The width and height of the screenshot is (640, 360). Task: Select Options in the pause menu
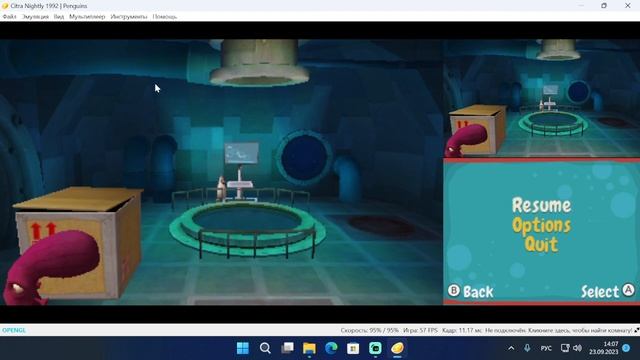(541, 226)
